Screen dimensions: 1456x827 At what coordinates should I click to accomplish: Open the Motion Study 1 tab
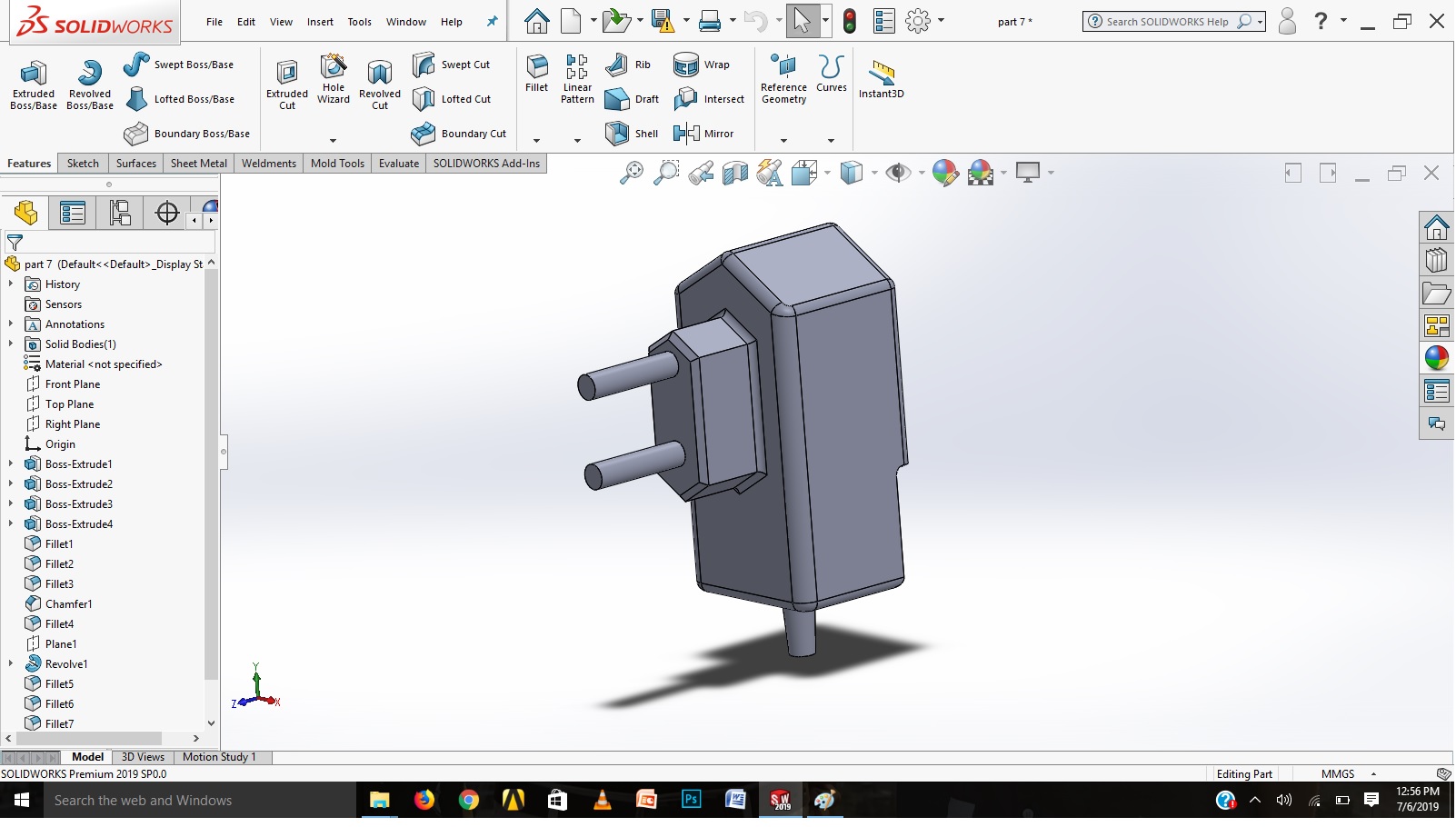pos(219,757)
